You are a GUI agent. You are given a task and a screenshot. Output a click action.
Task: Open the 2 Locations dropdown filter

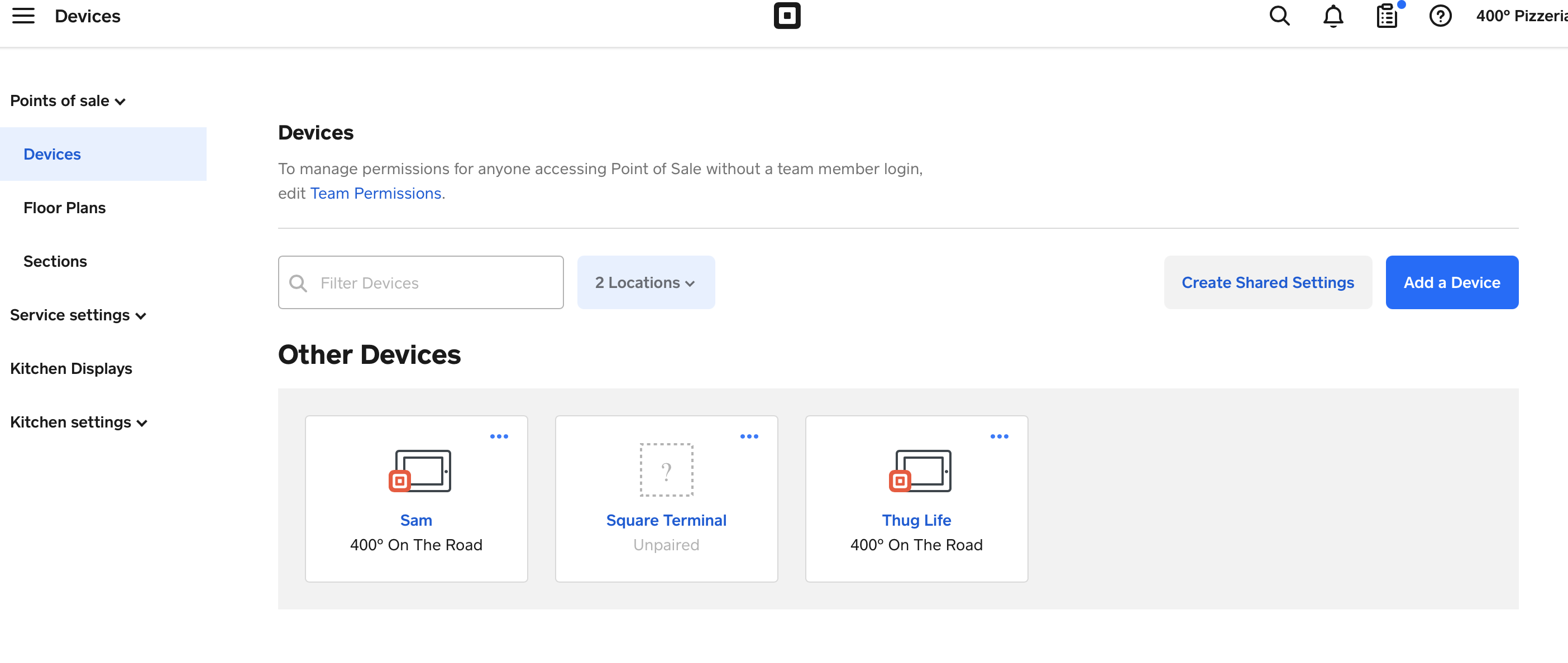click(645, 282)
